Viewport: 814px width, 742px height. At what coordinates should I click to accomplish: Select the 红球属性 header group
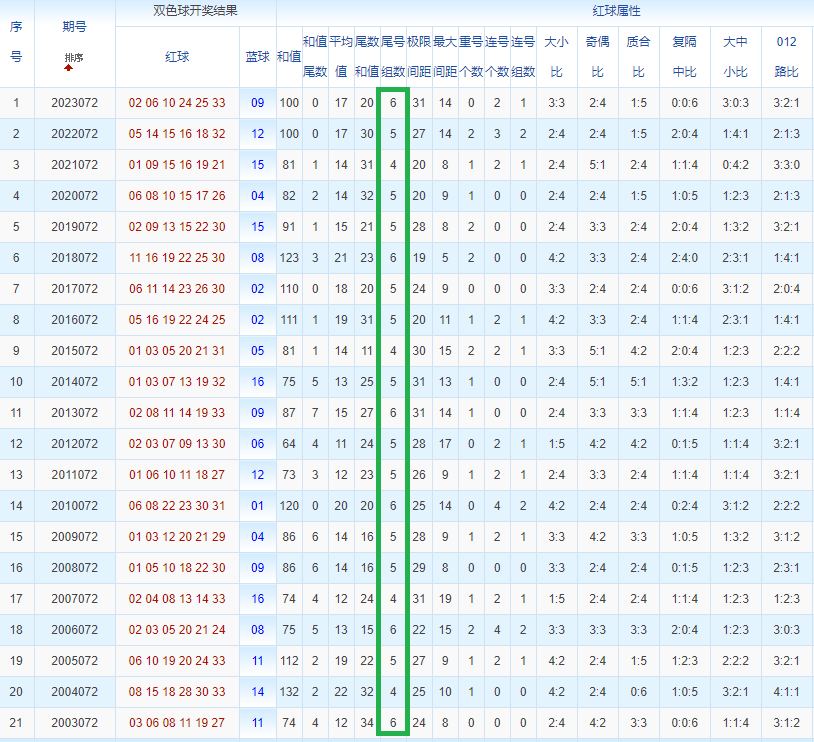point(616,11)
